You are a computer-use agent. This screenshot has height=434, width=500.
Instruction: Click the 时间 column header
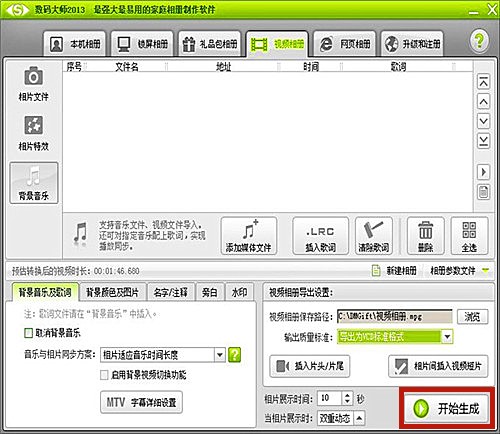click(x=311, y=67)
